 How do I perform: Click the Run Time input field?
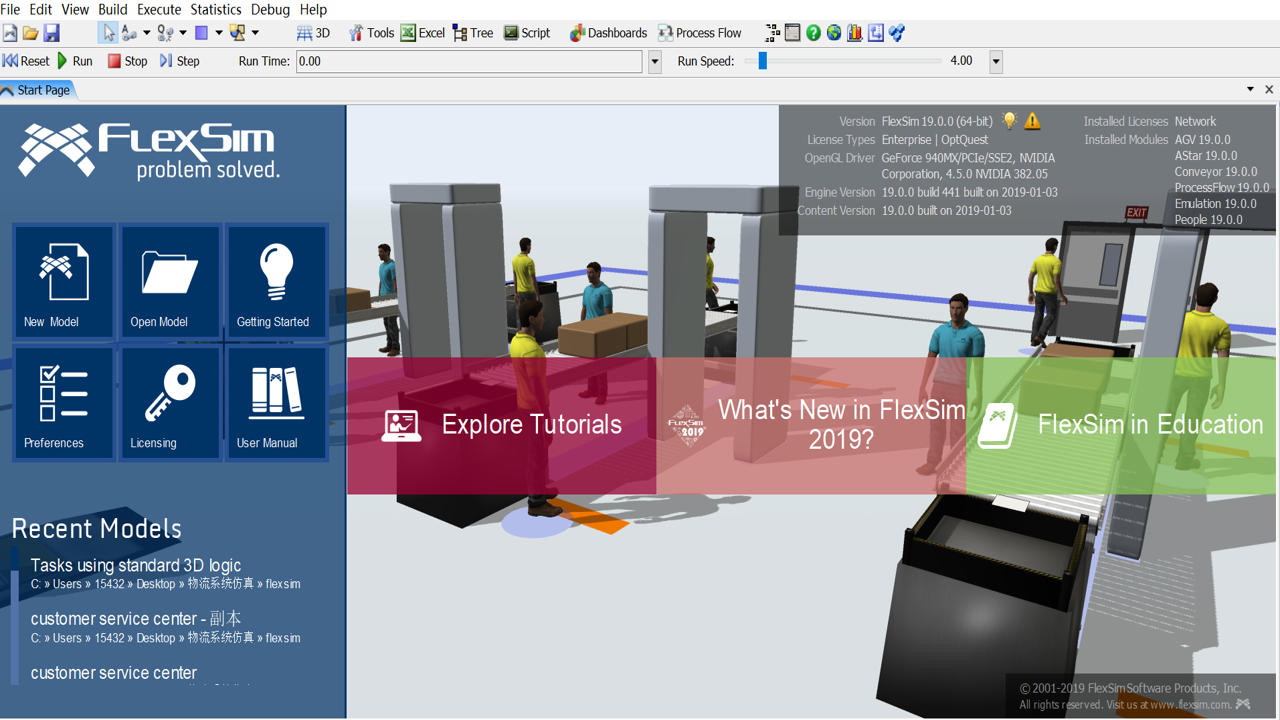pyautogui.click(x=469, y=61)
